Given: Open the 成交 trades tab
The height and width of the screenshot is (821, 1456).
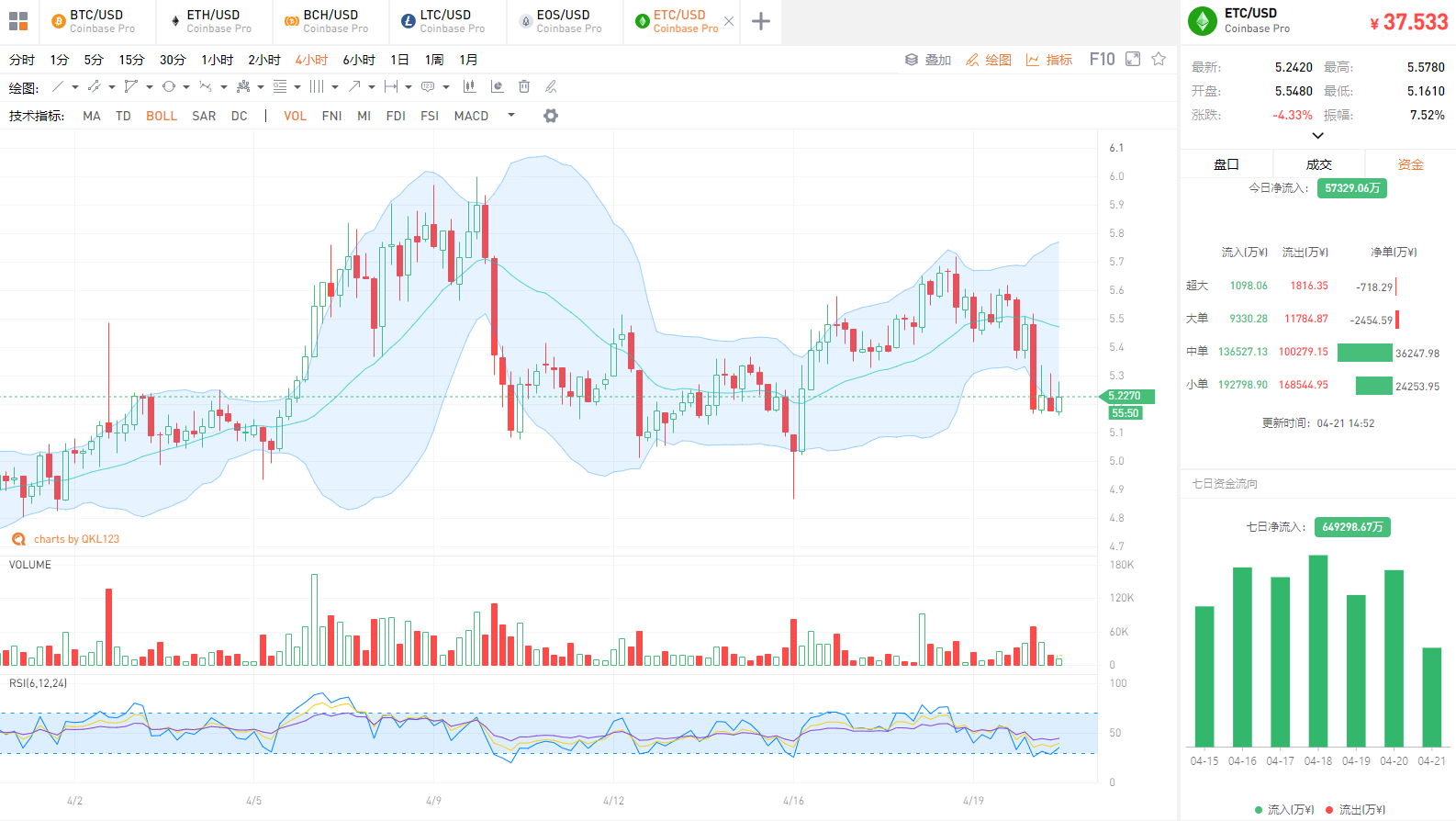Looking at the screenshot, I should coord(1319,164).
